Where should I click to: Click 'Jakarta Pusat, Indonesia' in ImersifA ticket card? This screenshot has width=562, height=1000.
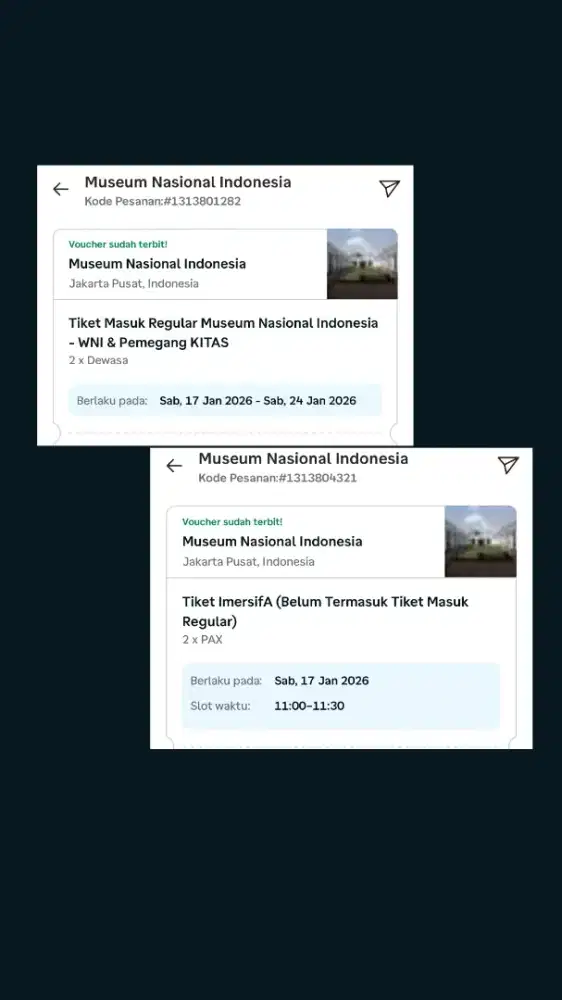(248, 562)
